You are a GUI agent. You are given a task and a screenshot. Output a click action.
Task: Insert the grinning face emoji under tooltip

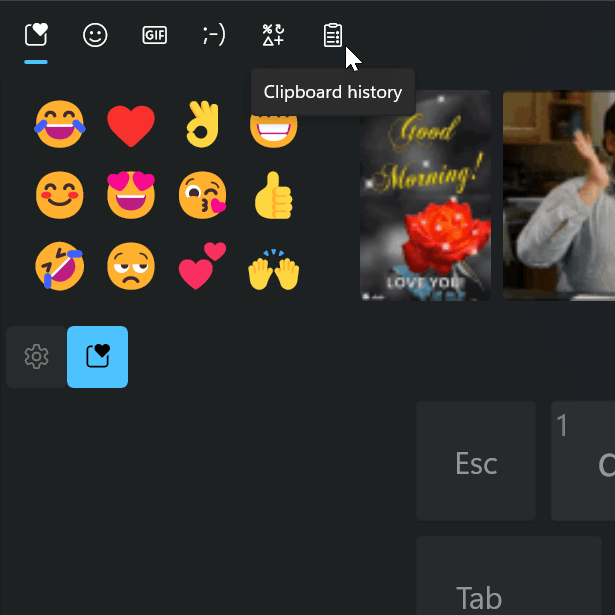pyautogui.click(x=274, y=131)
